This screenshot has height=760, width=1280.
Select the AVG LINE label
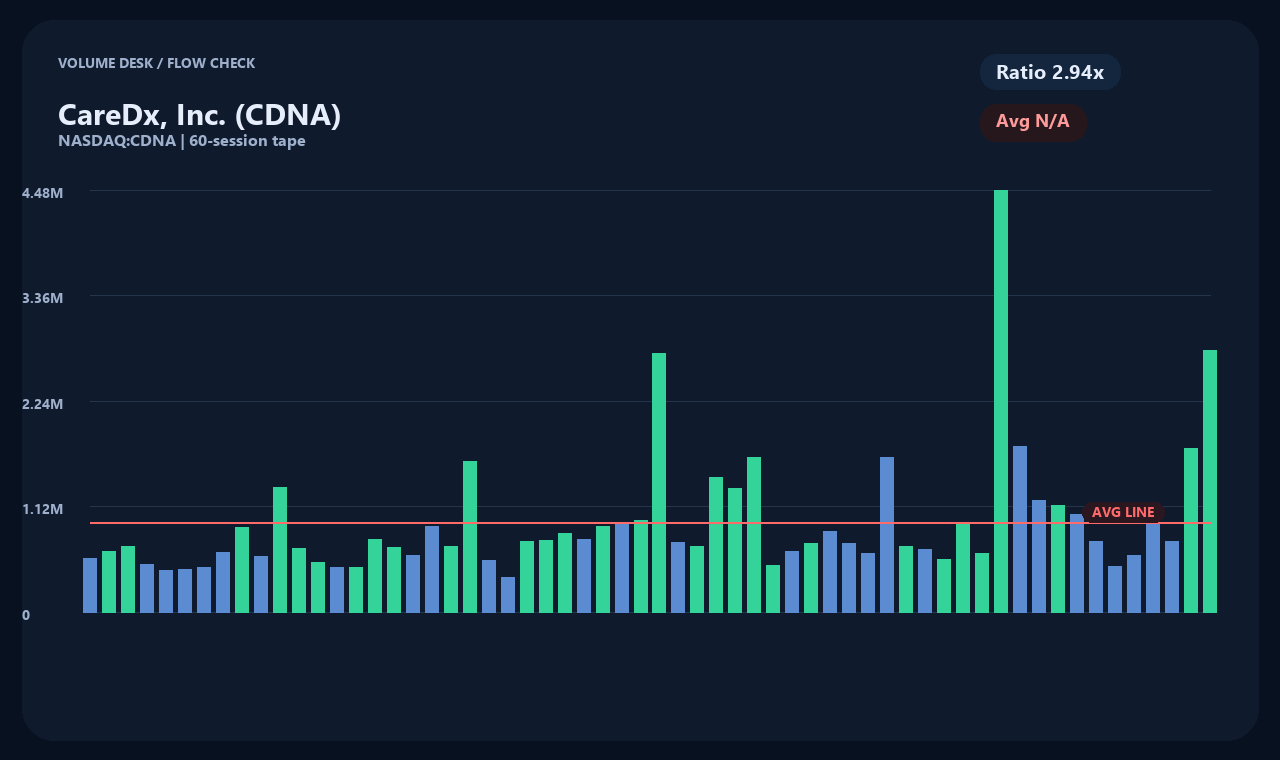click(1123, 512)
